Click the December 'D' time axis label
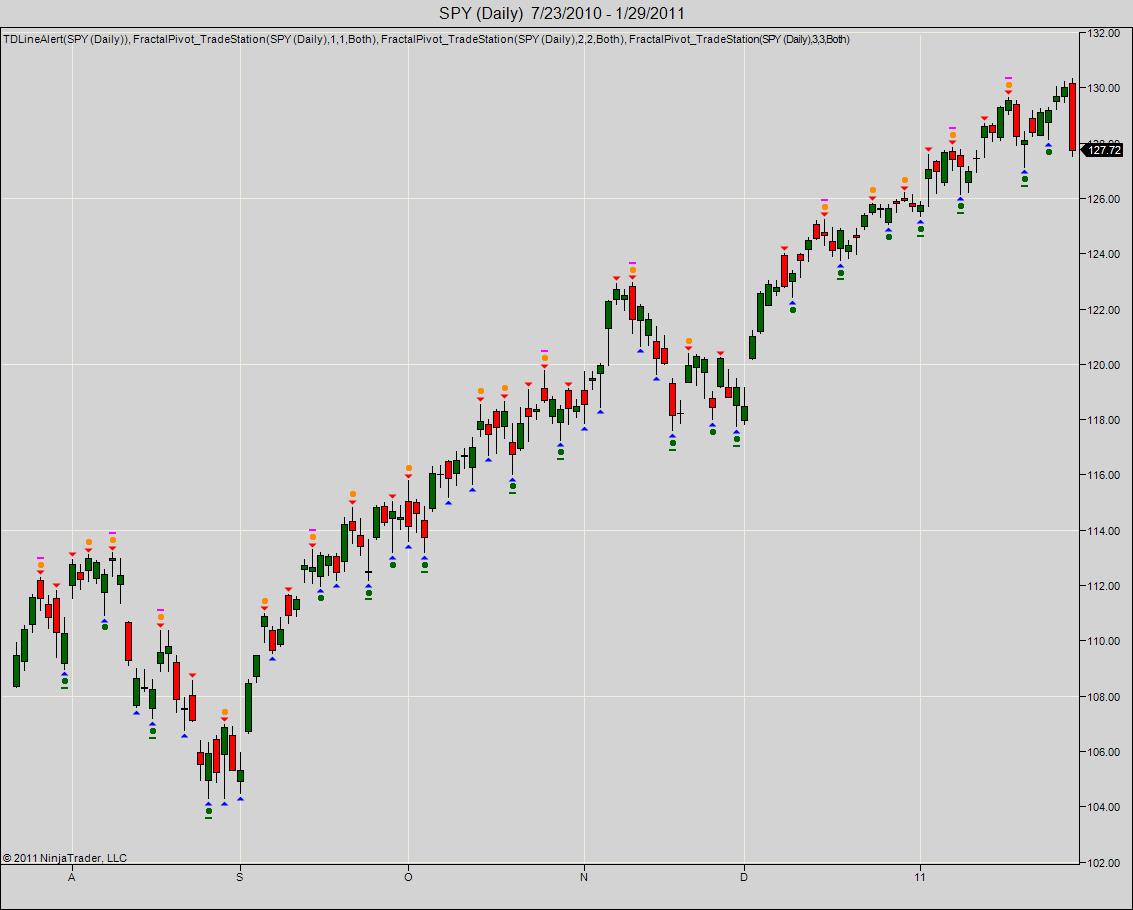The height and width of the screenshot is (910, 1133). 744,877
